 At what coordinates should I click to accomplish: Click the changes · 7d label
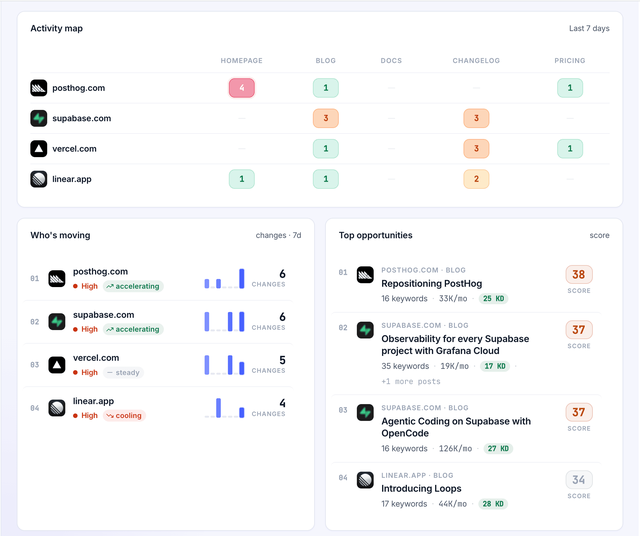point(278,235)
